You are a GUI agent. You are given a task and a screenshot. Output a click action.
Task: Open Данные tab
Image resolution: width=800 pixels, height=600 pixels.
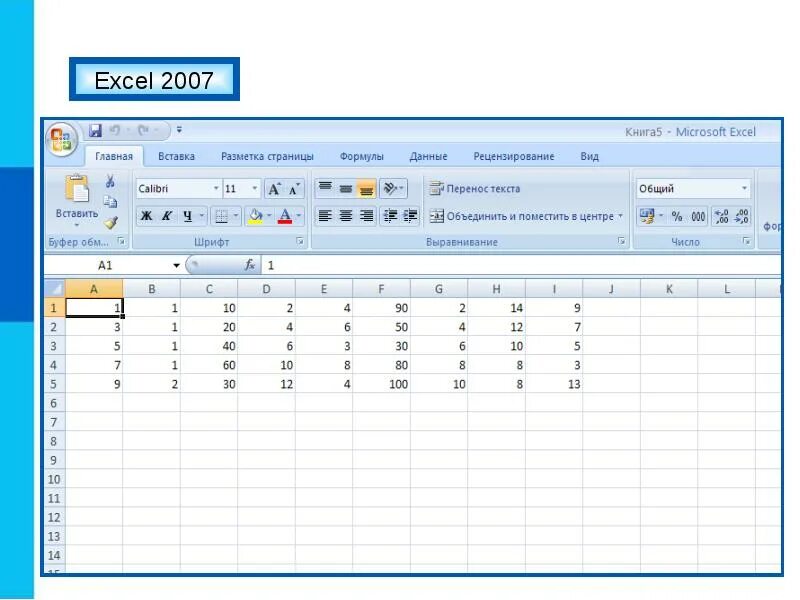coord(428,156)
